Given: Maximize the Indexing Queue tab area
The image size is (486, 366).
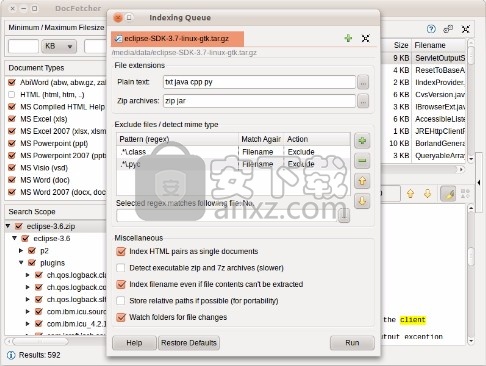Looking at the screenshot, I should click(x=366, y=38).
